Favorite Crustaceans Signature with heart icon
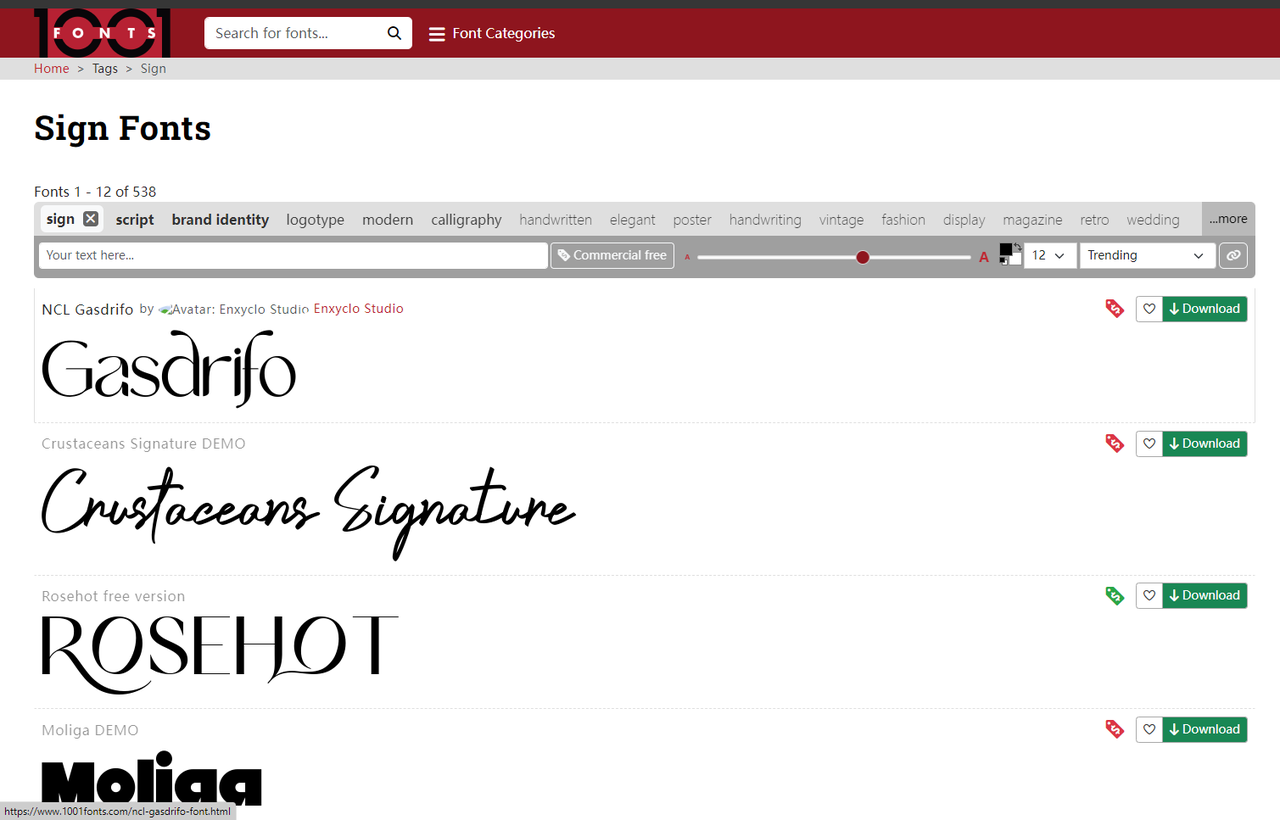1280x820 pixels. (x=1149, y=444)
